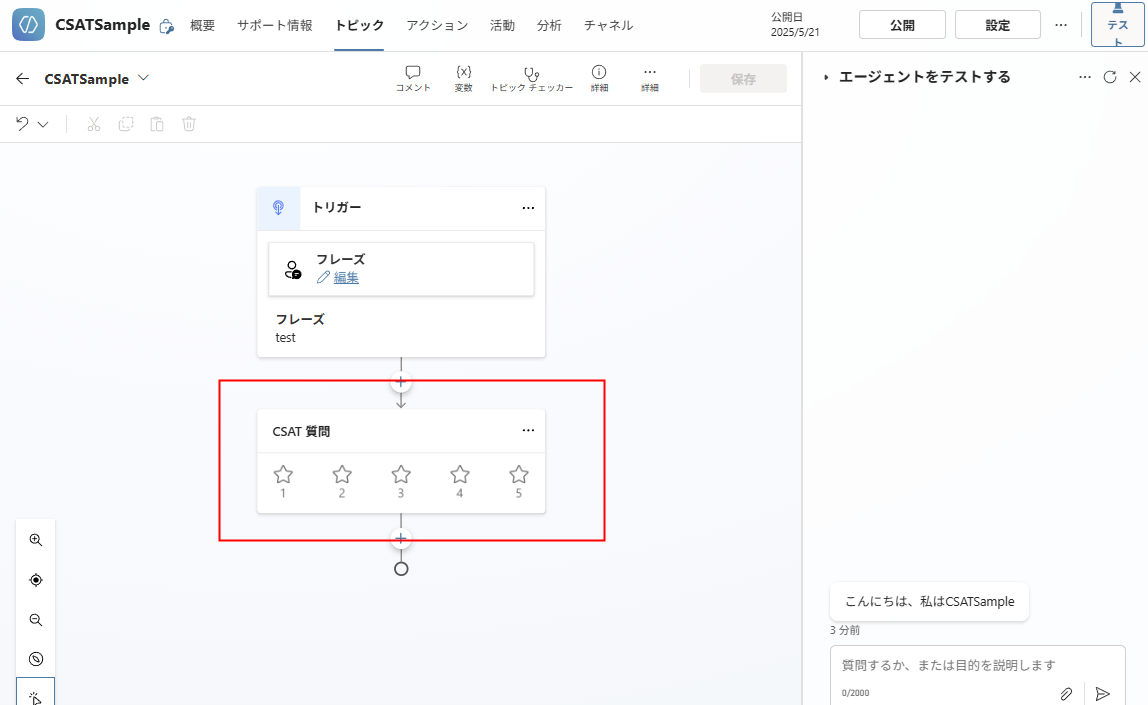The width and height of the screenshot is (1148, 705).
Task: Expand the undo history dropdown
Action: (x=41, y=123)
